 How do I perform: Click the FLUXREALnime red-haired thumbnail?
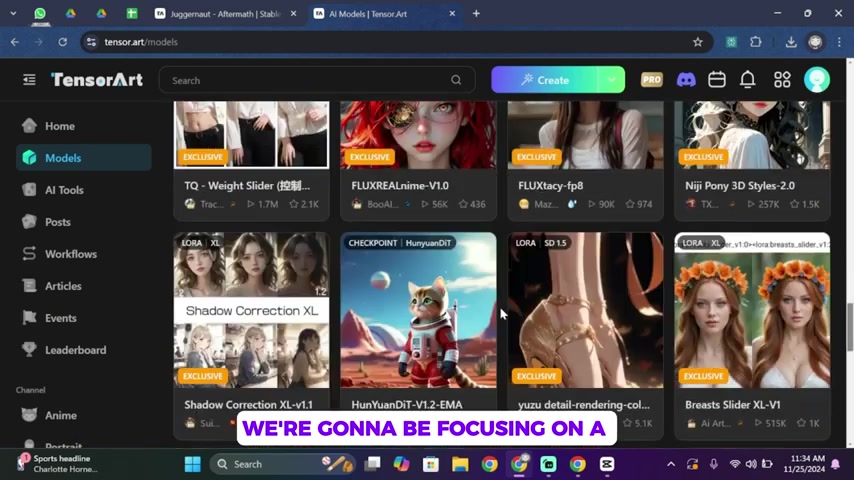[x=418, y=135]
